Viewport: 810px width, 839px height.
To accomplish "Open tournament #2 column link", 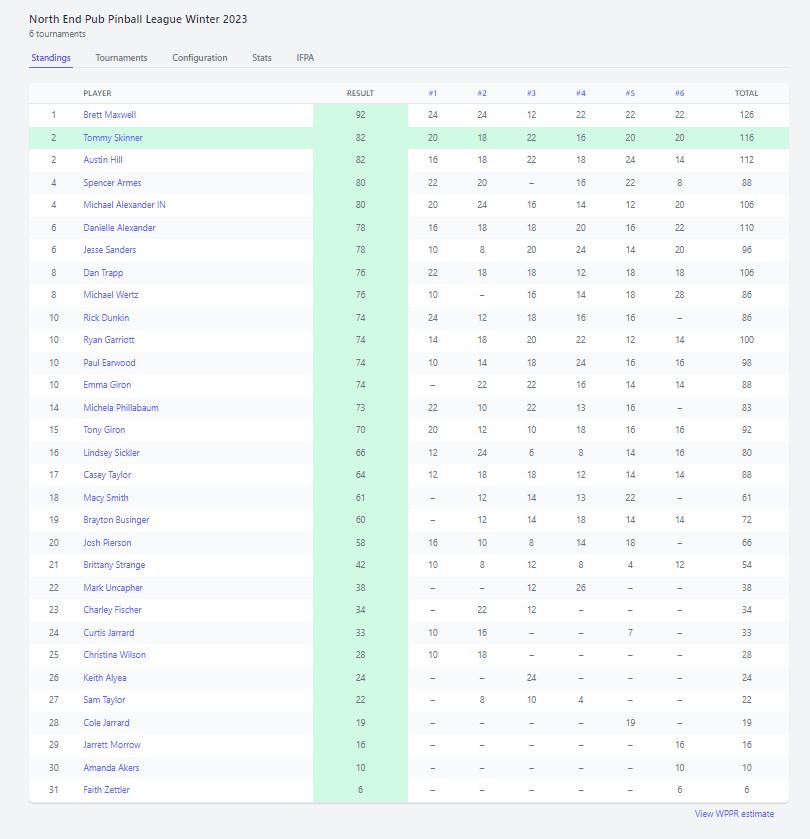I will (482, 93).
